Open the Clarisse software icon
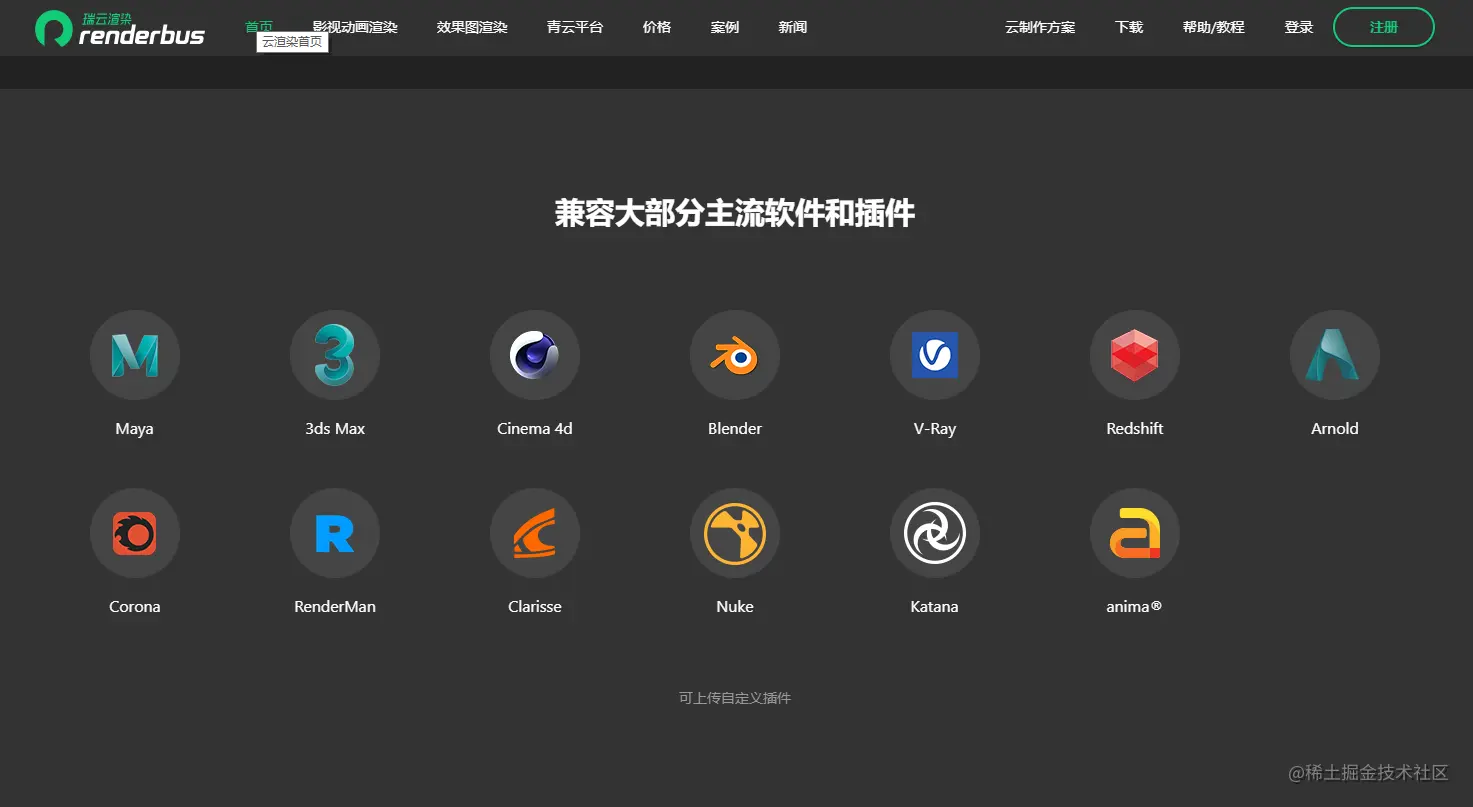The image size is (1473, 807). tap(535, 532)
